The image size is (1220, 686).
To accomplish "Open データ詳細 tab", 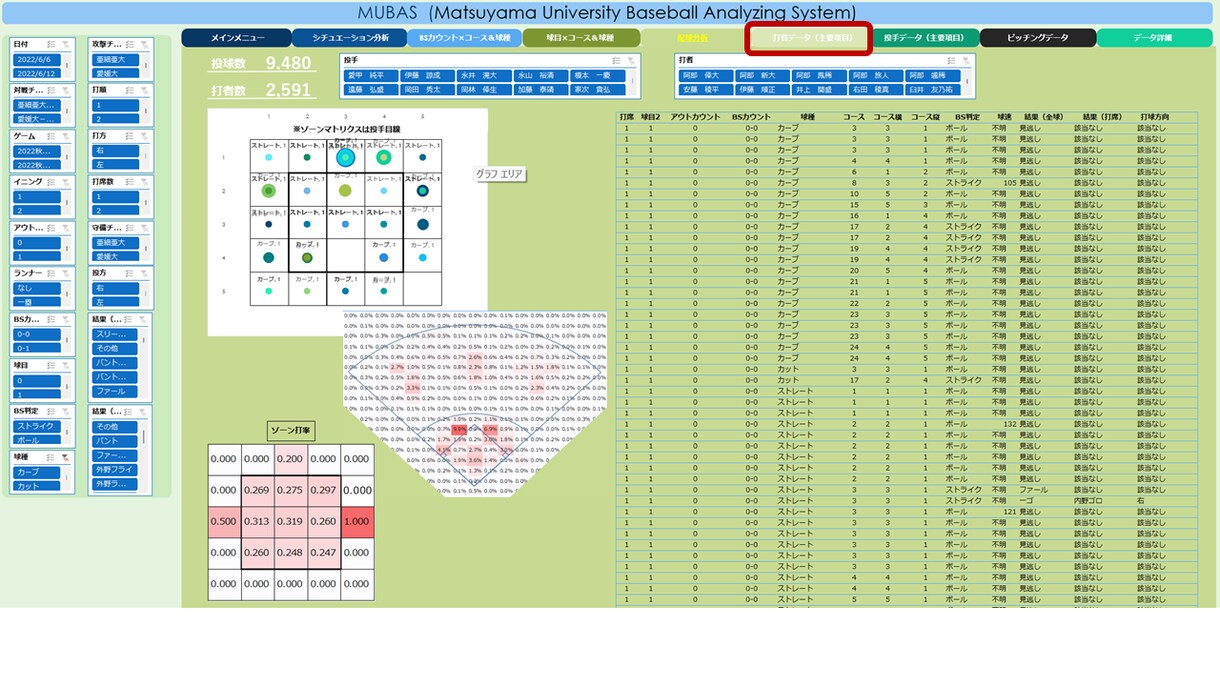I will 1153,38.
